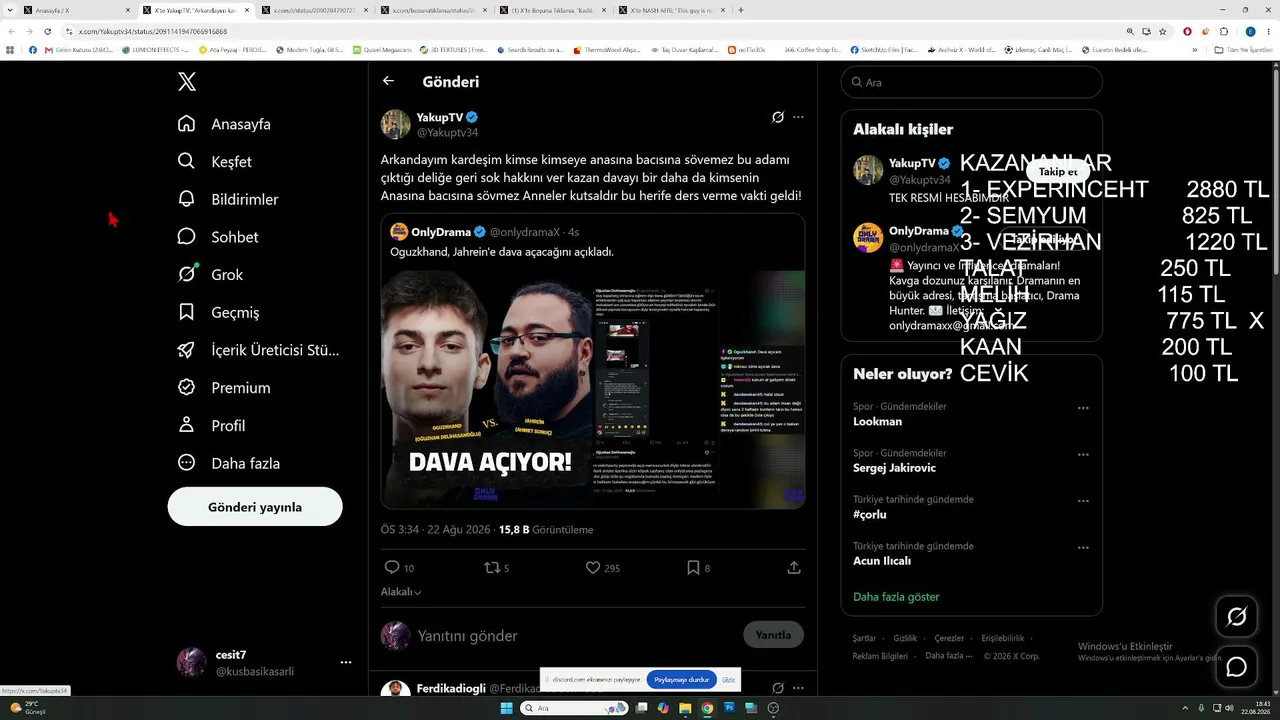Open the taskbar clock and date

click(x=1257, y=707)
